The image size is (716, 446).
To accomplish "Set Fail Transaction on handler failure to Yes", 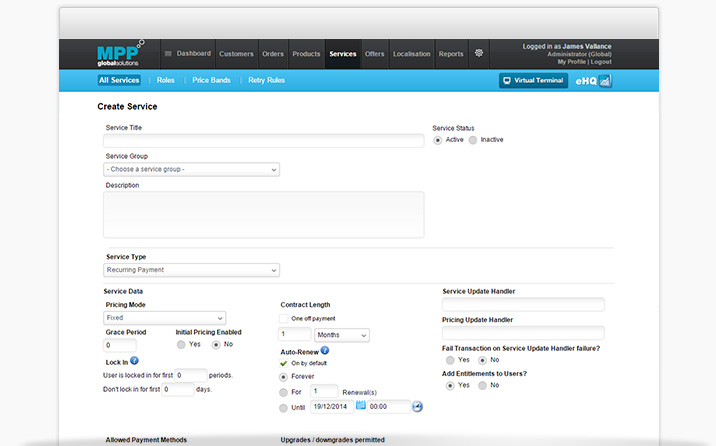I will (450, 361).
